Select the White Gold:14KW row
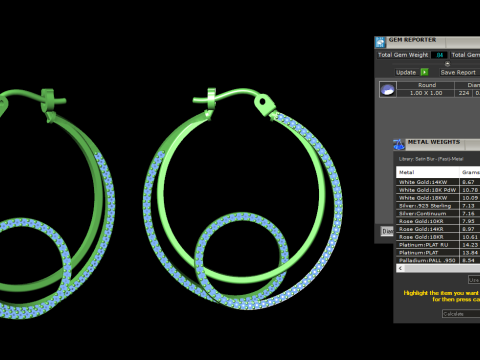 (438, 182)
